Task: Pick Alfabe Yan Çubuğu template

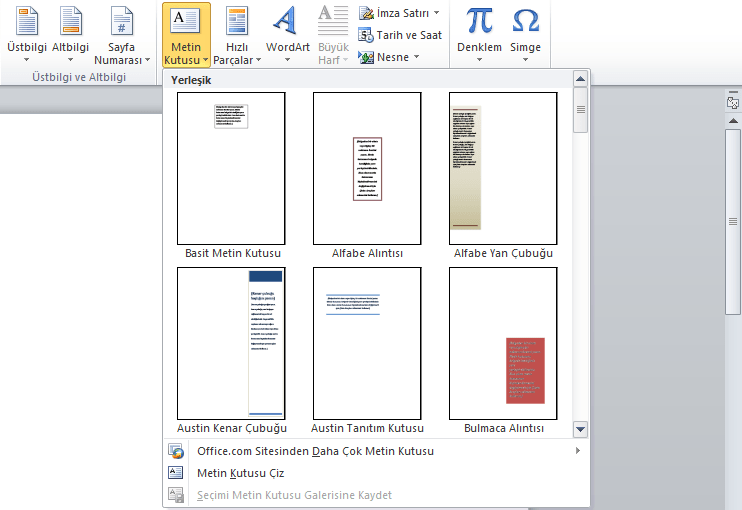Action: [x=503, y=168]
